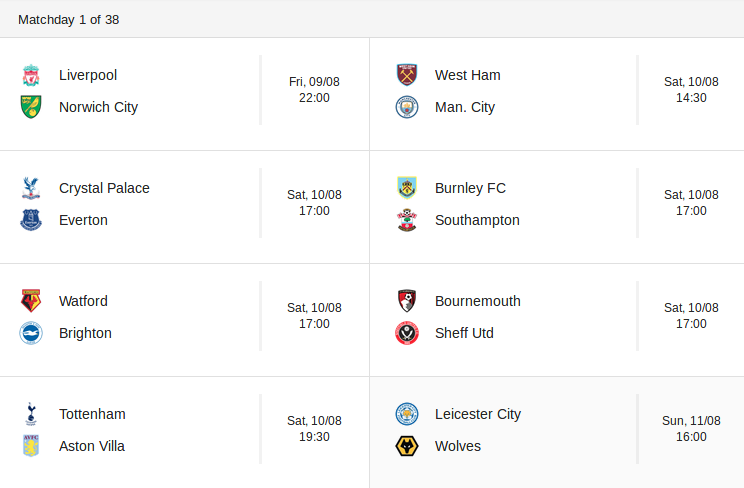Select the Everton crest icon
The image size is (744, 488).
click(x=31, y=220)
